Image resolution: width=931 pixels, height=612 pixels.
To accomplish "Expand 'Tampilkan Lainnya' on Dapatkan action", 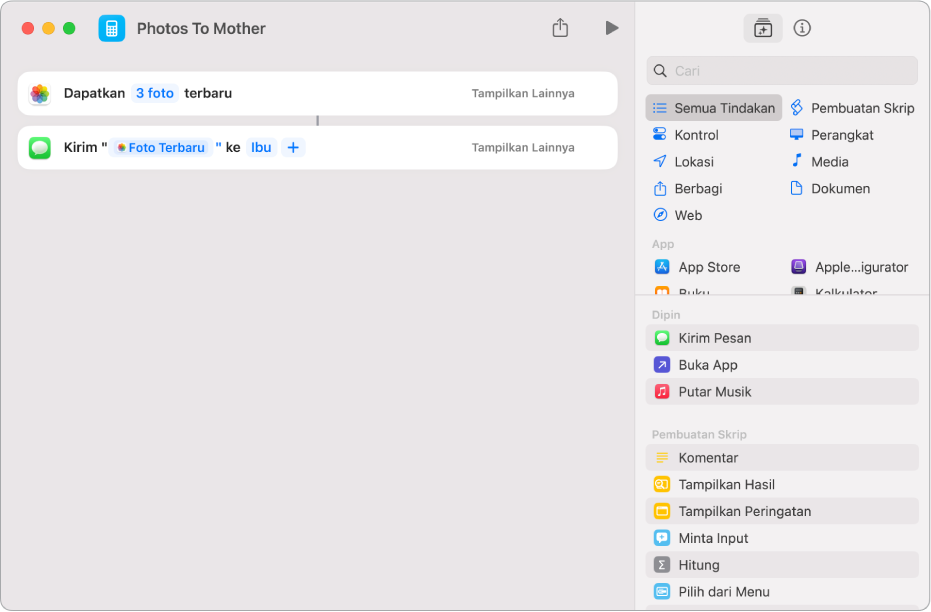I will coord(522,93).
